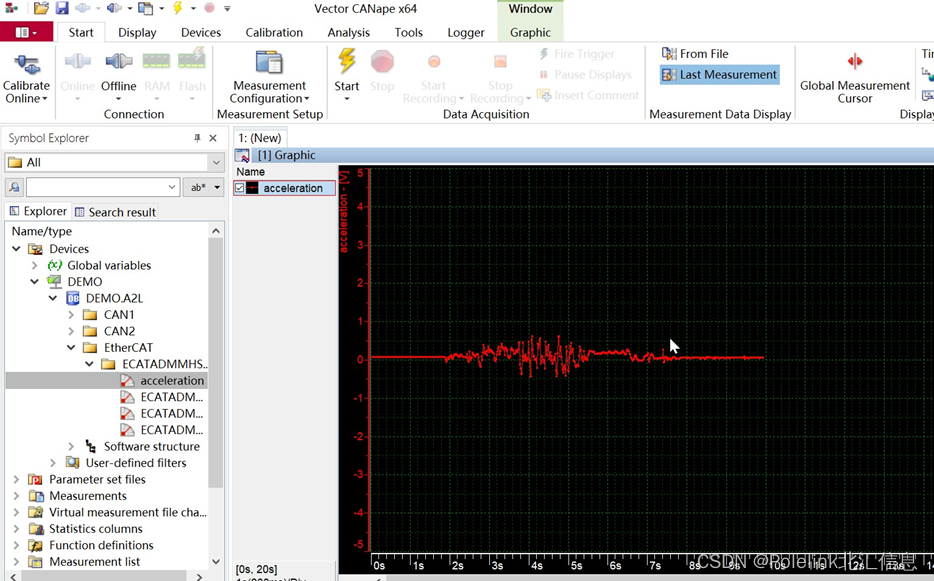Expand the Software structure node
Screen dimensions: 934x581
click(71, 446)
